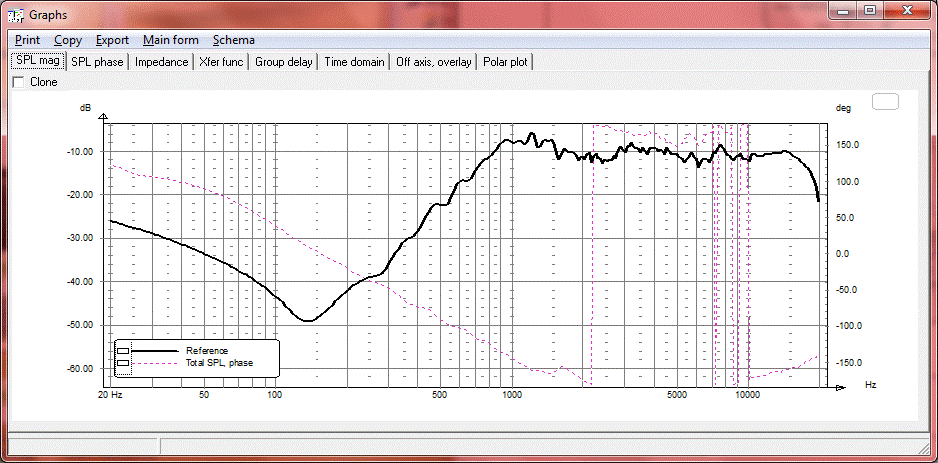Toggle the Total SPL, phase legend checkbox

pos(123,363)
